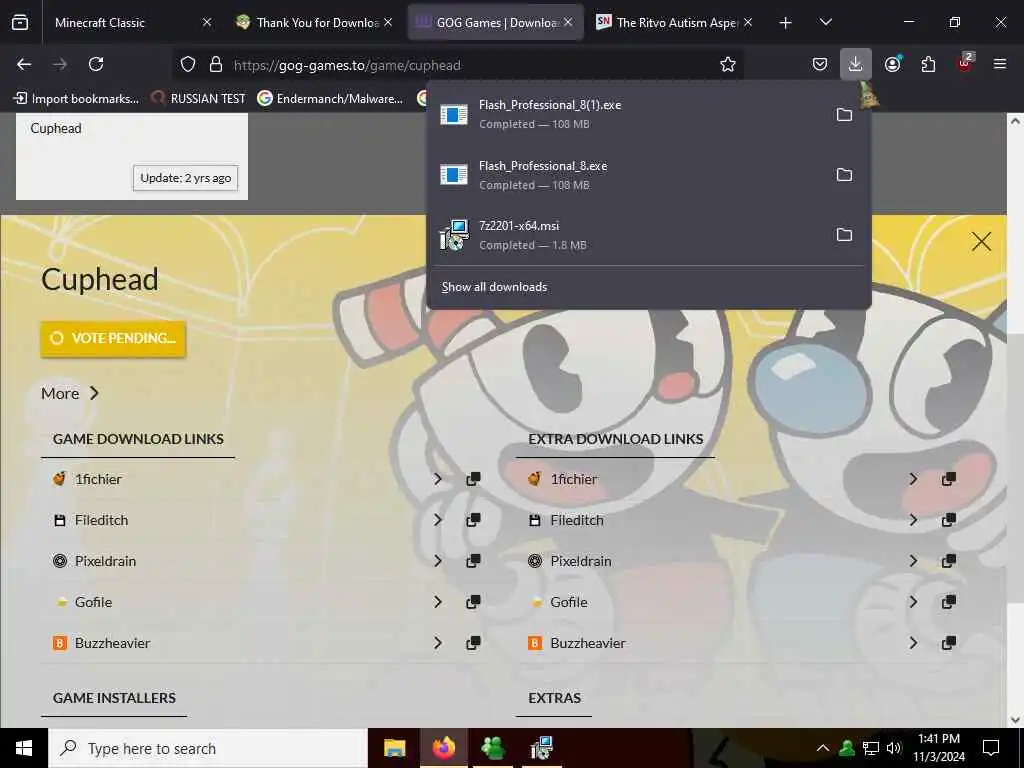Image resolution: width=1024 pixels, height=768 pixels.
Task: Click Windows taskbar search box
Action: coord(208,748)
